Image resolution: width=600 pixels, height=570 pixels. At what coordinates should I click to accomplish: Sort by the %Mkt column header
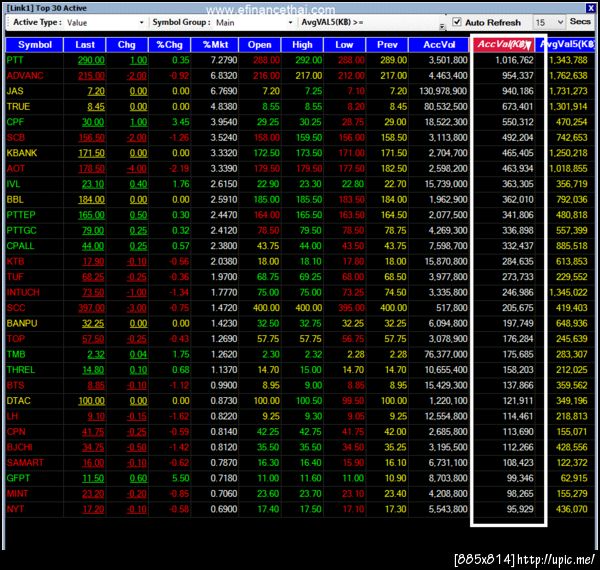(215, 45)
